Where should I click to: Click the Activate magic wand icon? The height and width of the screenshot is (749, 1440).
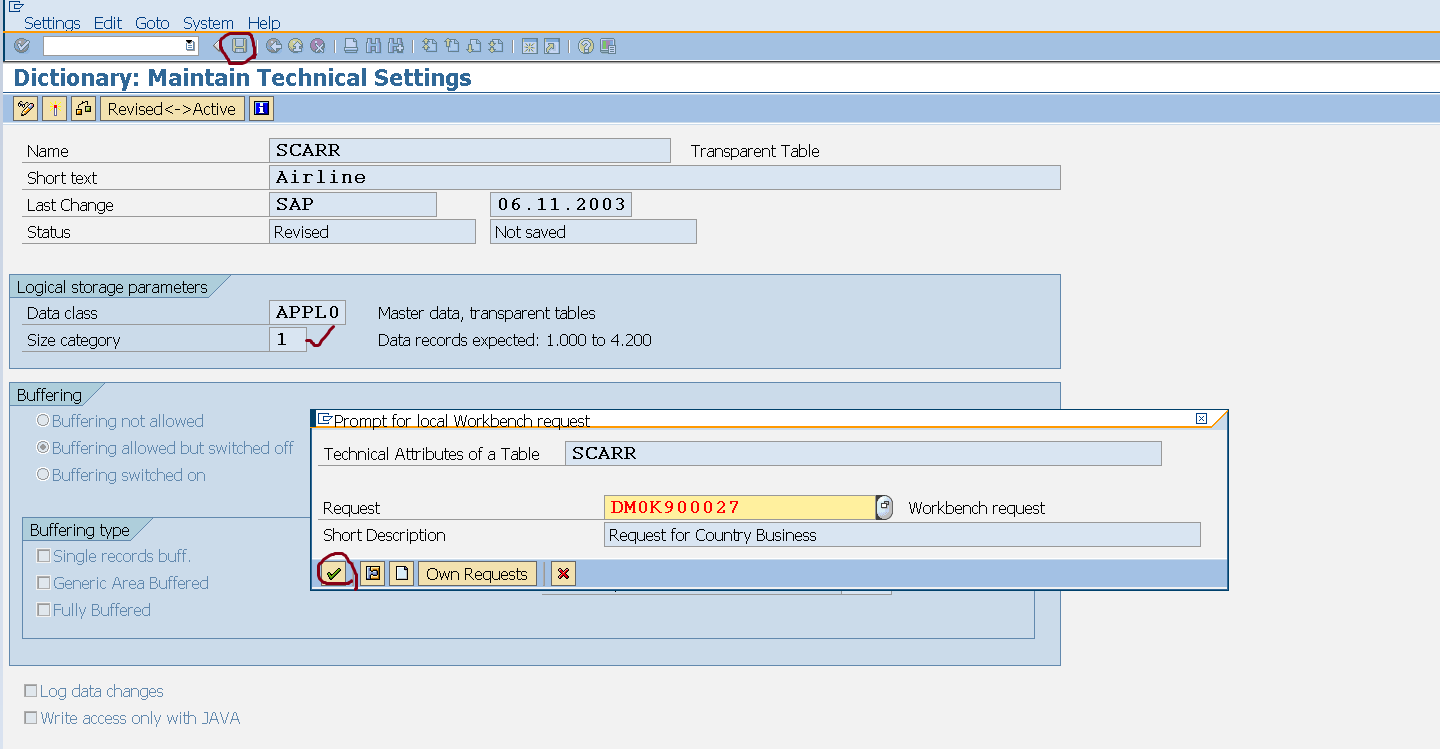pos(55,108)
